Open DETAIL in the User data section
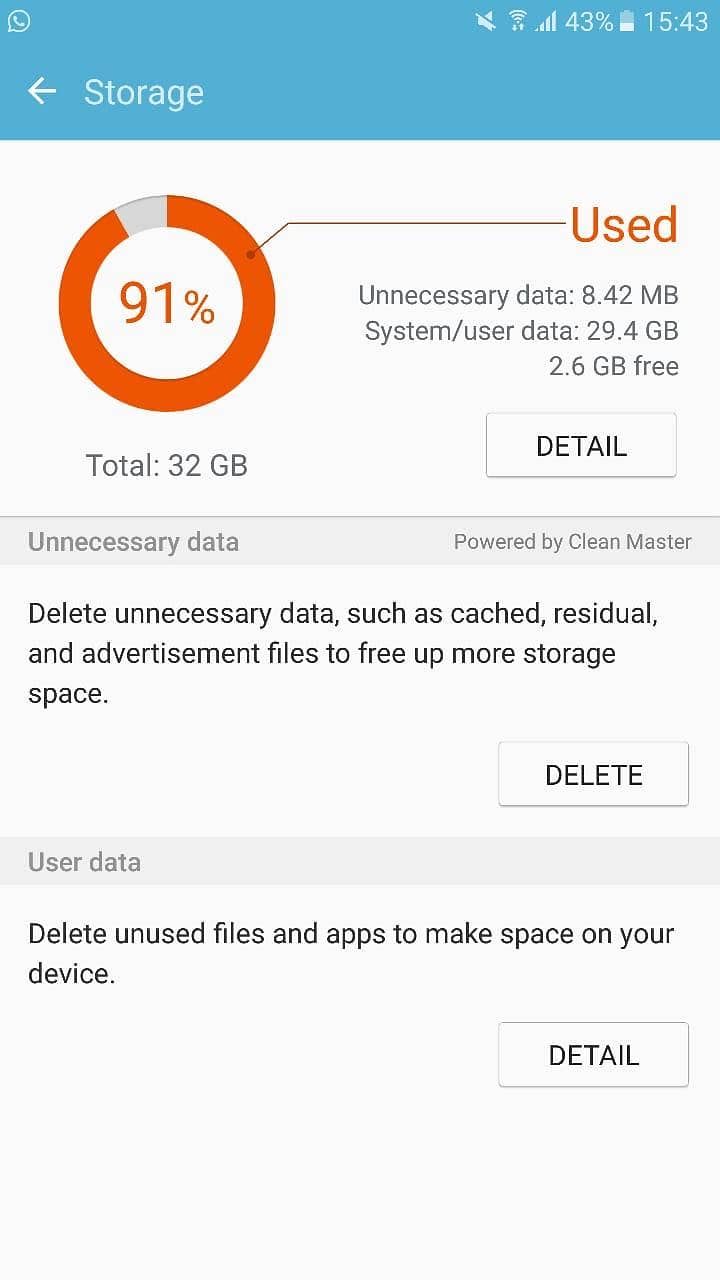The height and width of the screenshot is (1280, 720). pyautogui.click(x=593, y=1055)
